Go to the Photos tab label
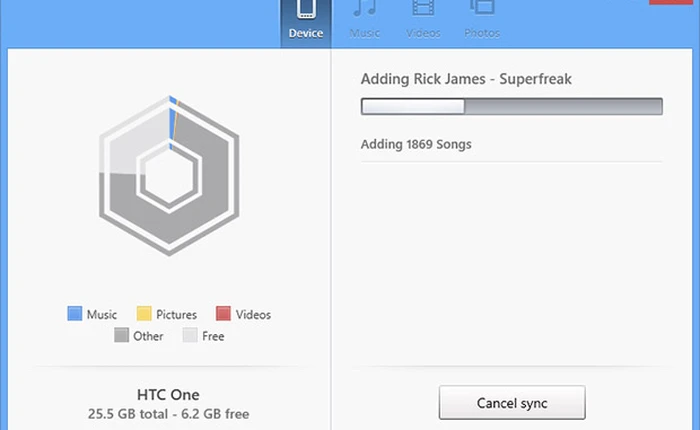The width and height of the screenshot is (700, 430). coord(482,33)
